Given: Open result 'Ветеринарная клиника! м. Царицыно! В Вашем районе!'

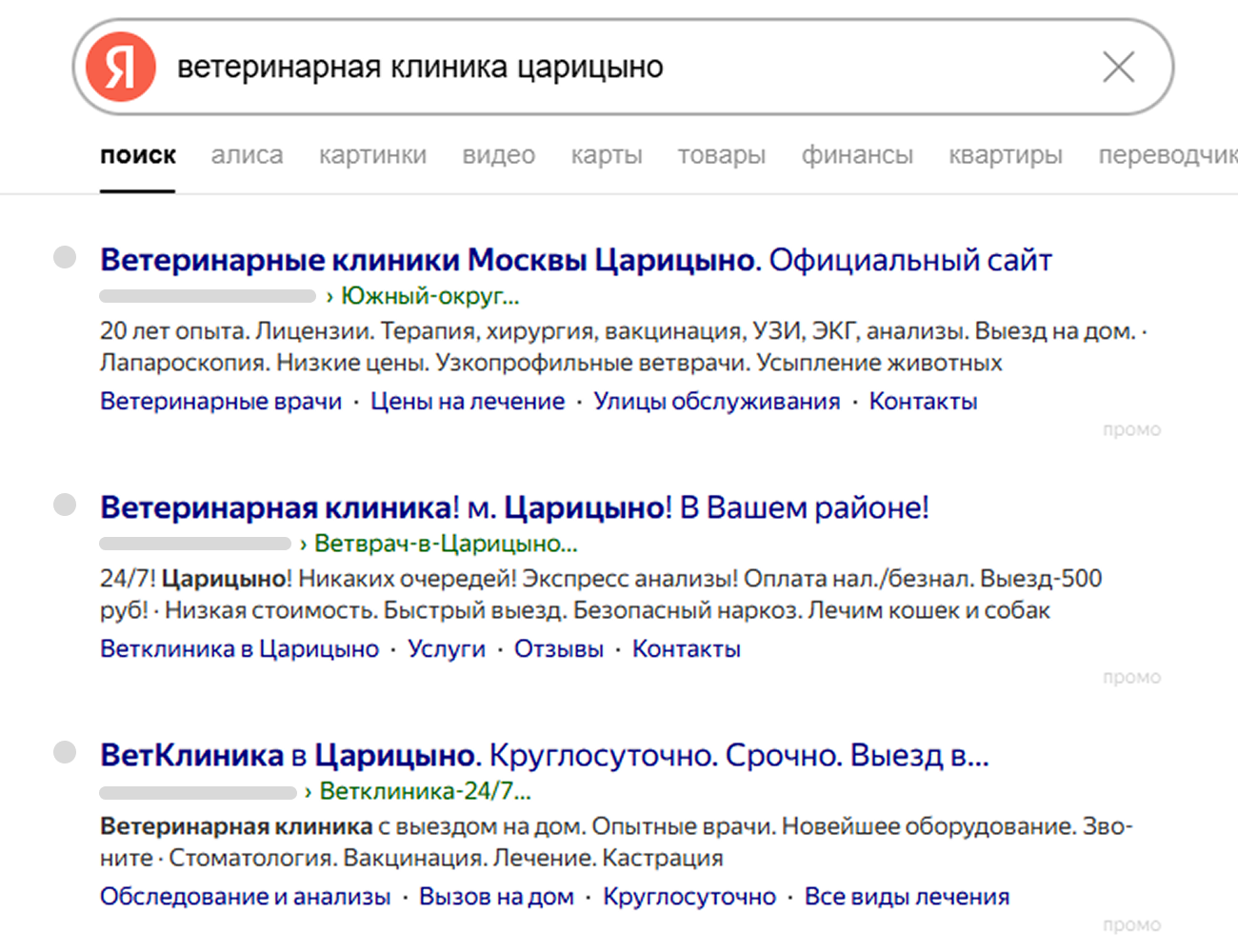Looking at the screenshot, I should pyautogui.click(x=514, y=507).
